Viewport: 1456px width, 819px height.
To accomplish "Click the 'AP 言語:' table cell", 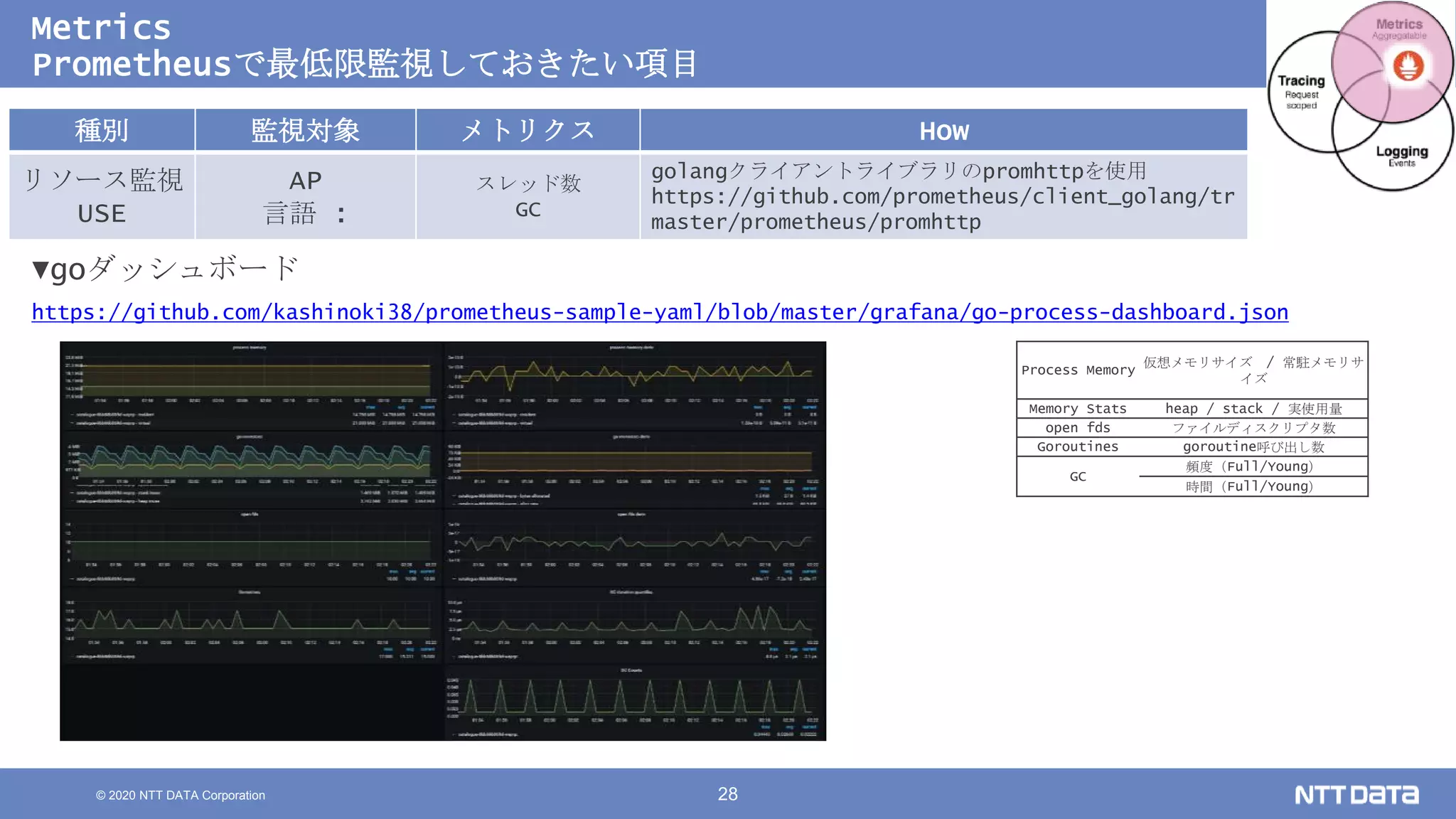I will pyautogui.click(x=306, y=197).
